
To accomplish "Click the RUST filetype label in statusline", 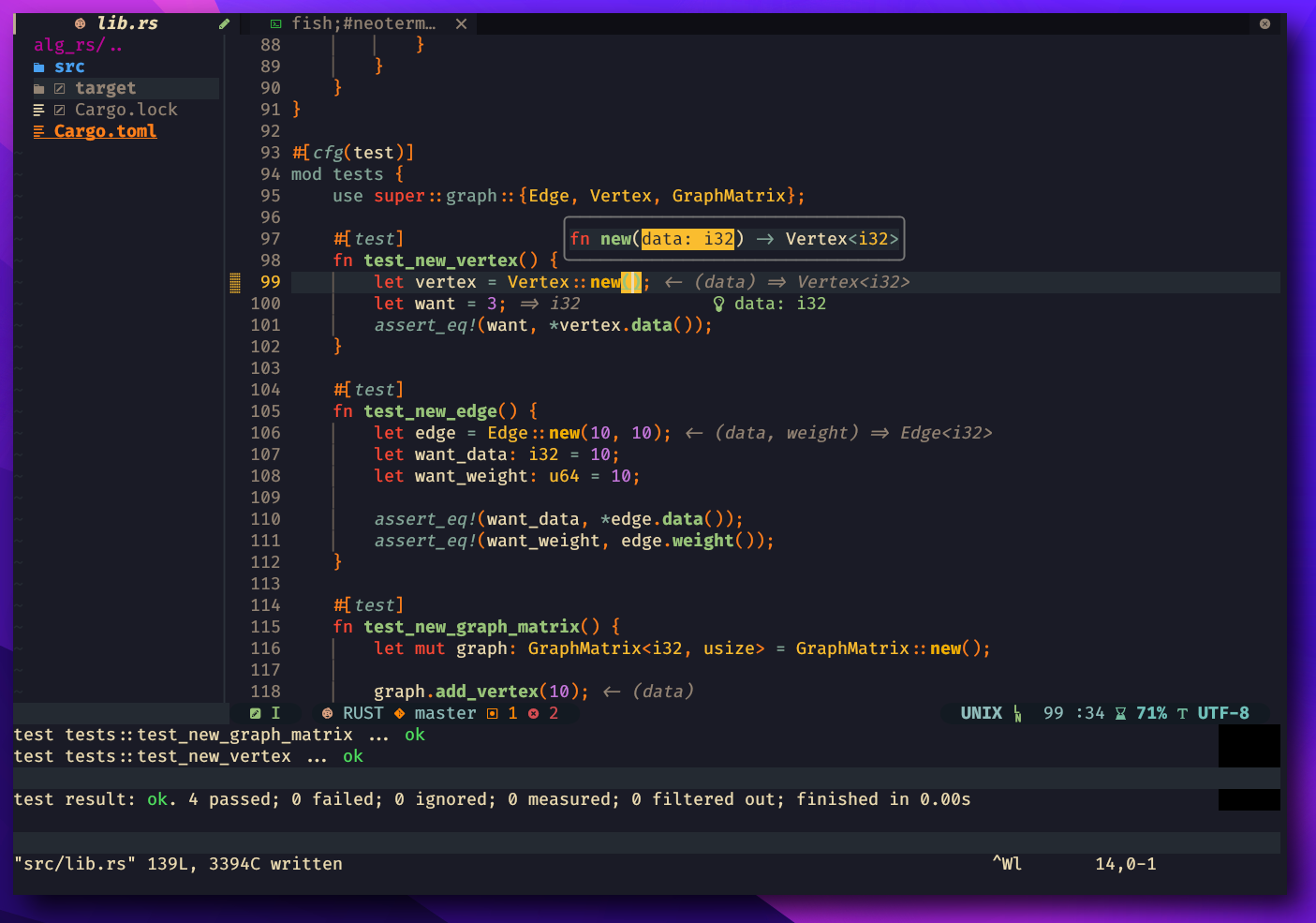I will point(363,713).
